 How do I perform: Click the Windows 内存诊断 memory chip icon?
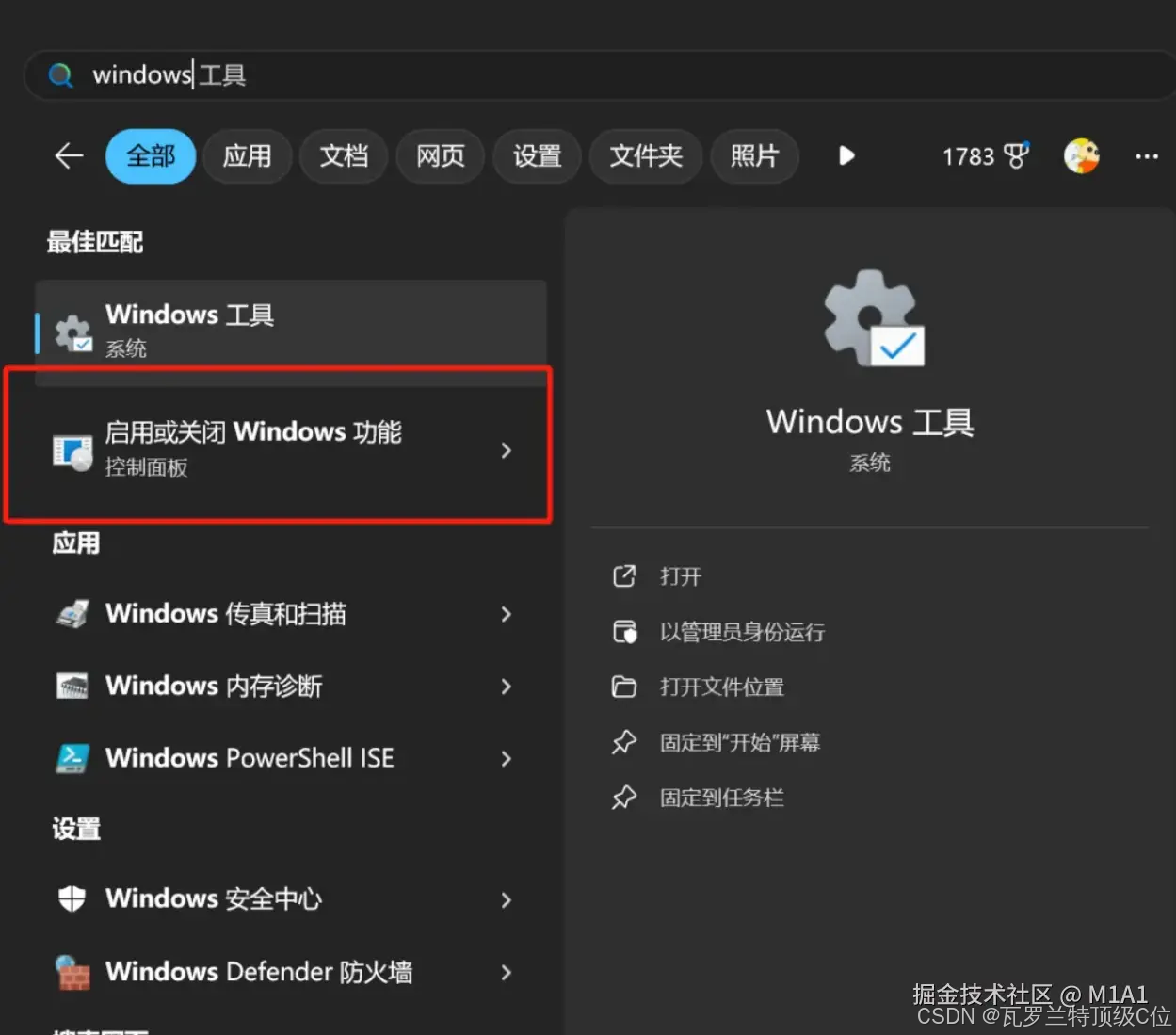pyautogui.click(x=72, y=686)
